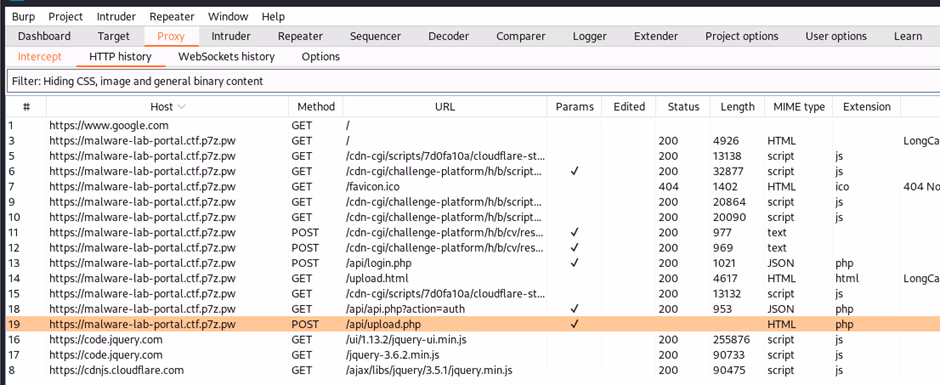Open the Decoder tab
940x385 pixels.
point(448,36)
